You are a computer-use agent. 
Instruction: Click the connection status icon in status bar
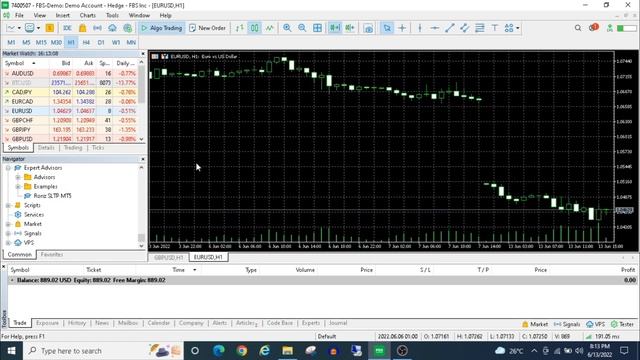tap(589, 336)
